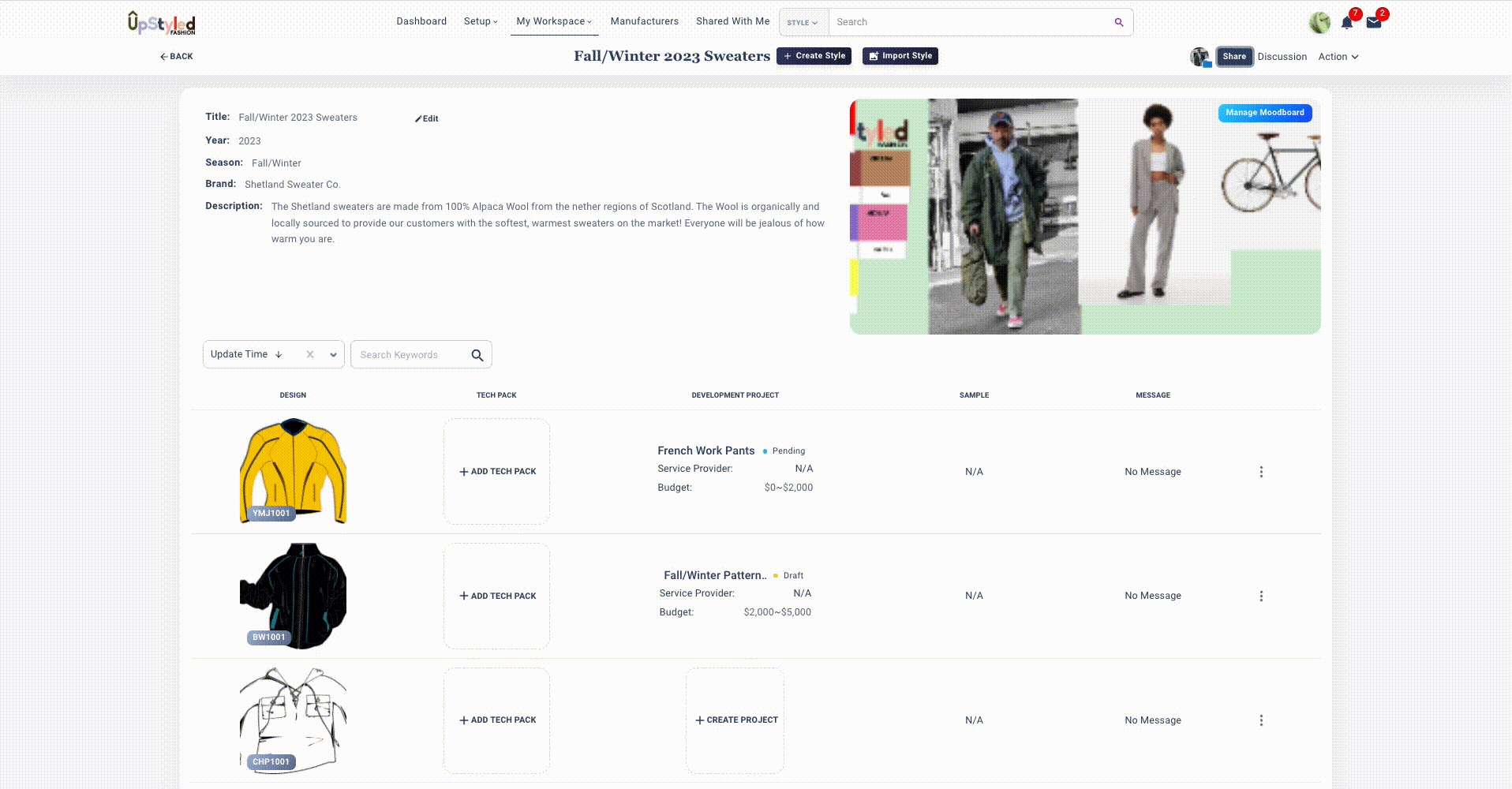Click the pencil Edit link beside title
The image size is (1512, 789).
427,118
